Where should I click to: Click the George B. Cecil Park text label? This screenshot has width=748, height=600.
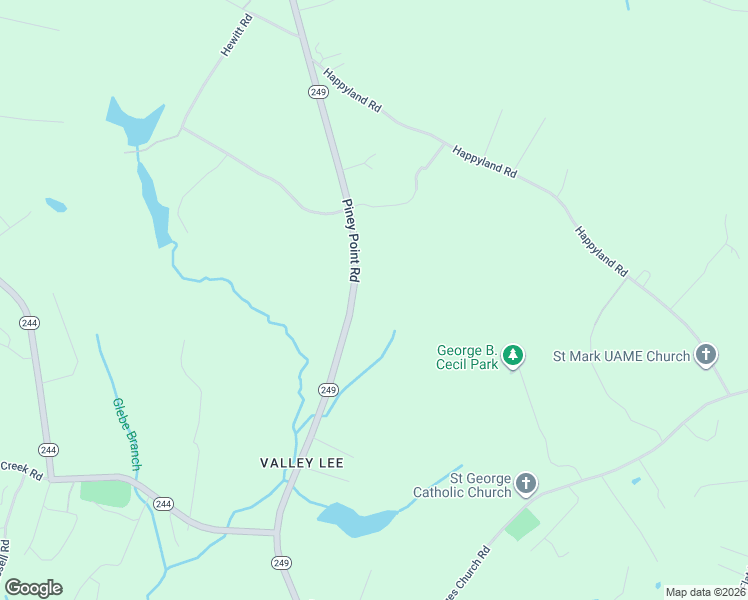pyautogui.click(x=467, y=357)
